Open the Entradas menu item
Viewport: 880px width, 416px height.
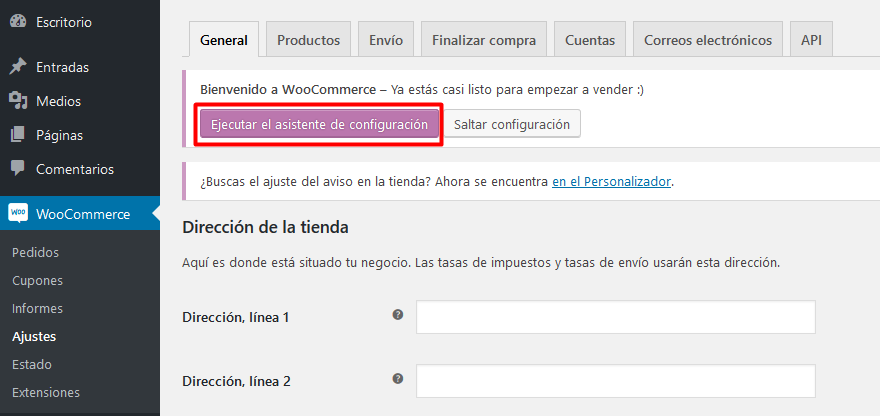click(80, 67)
